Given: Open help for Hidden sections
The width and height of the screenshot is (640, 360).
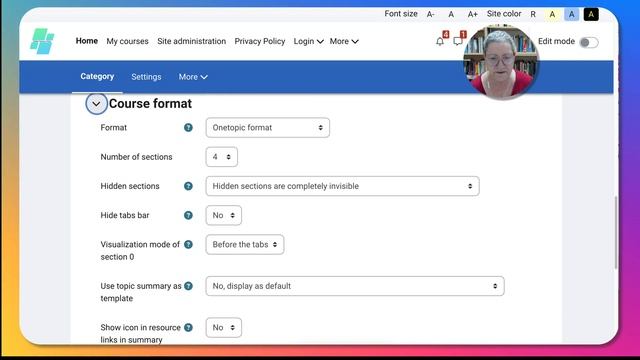Looking at the screenshot, I should click(x=188, y=186).
